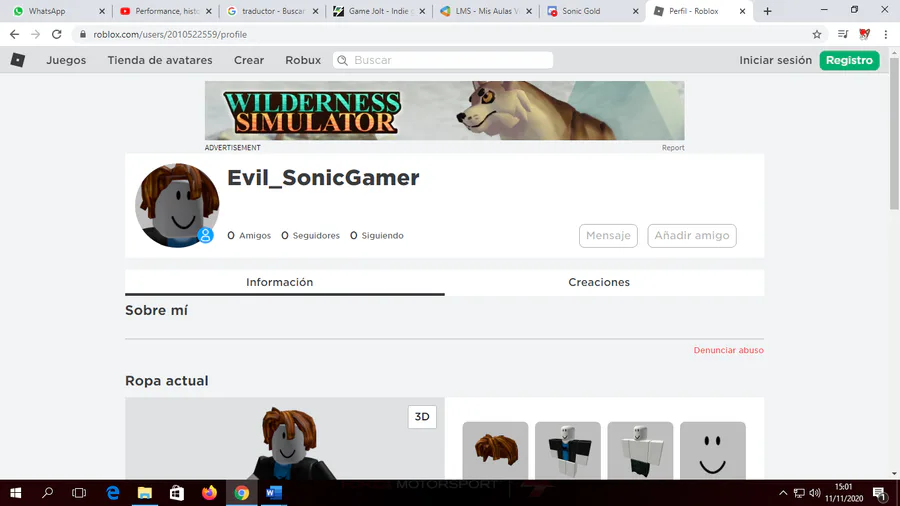Click the volume speaker tray icon
Screen dimensions: 900x506
click(x=814, y=493)
